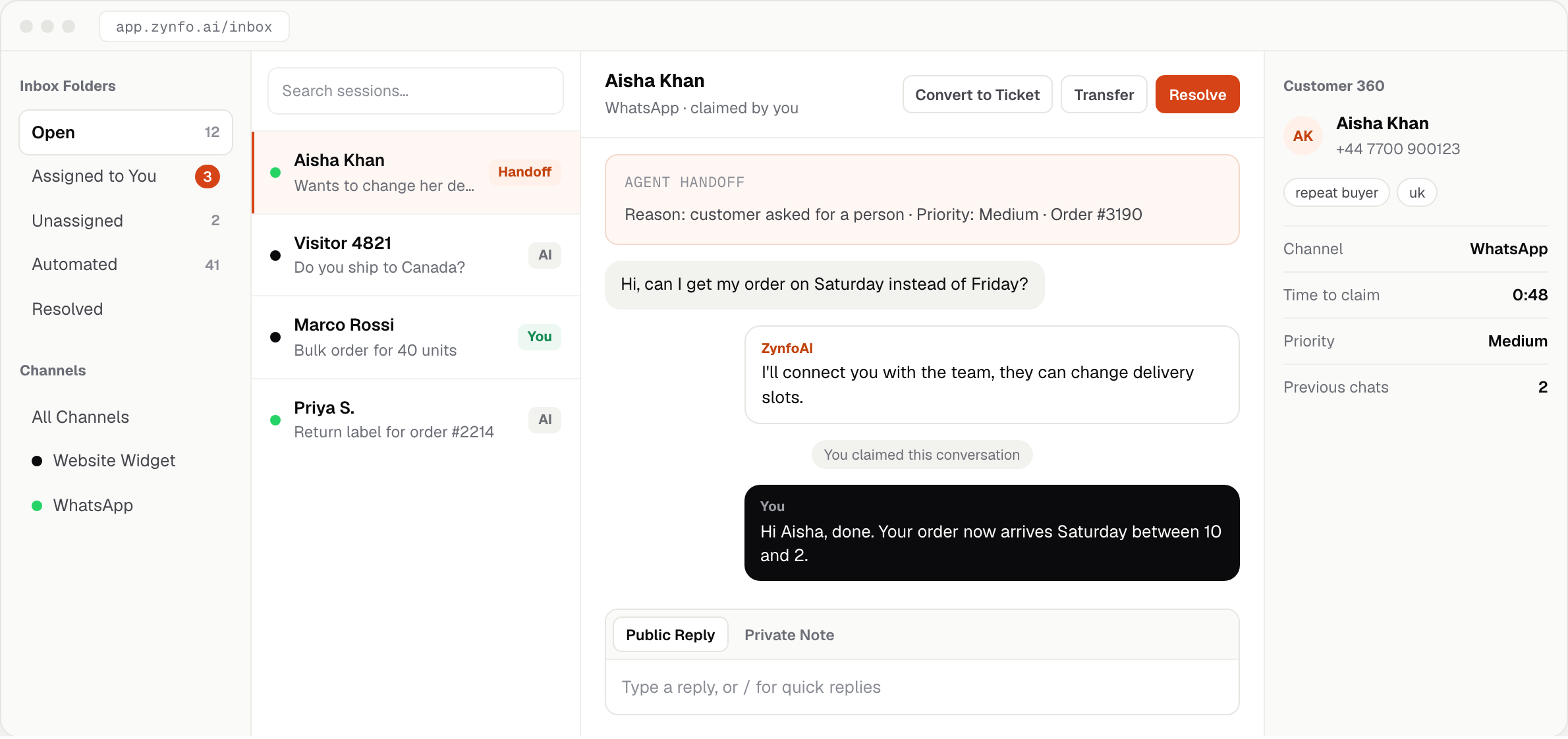
Task: Click into the reply text box
Action: pos(922,687)
